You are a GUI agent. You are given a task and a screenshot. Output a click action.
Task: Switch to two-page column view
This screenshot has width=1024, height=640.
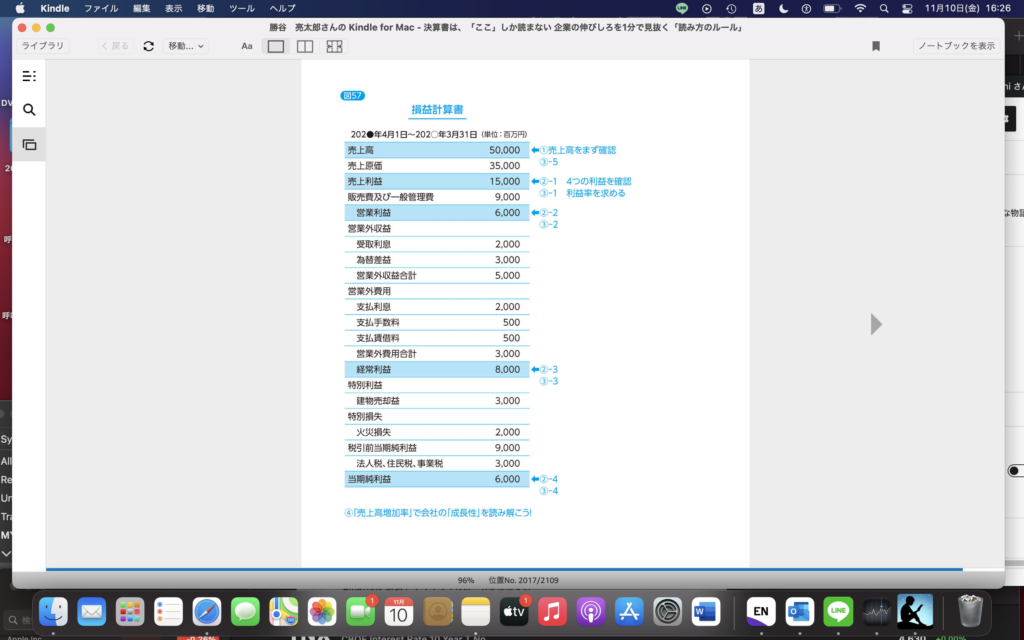coord(305,46)
